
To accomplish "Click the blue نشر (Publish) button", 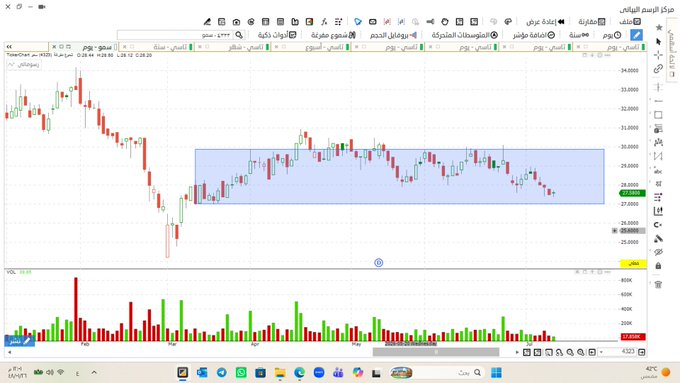I will pos(20,341).
